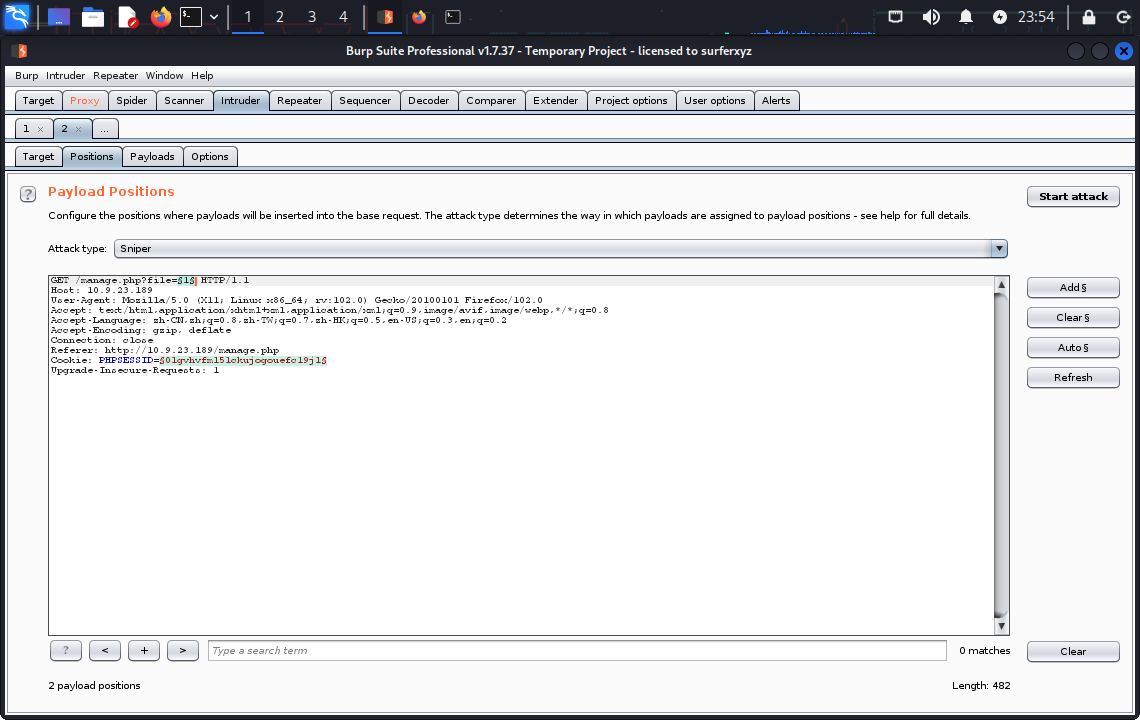Click the Show Desktop panel icon
The image size is (1140, 720).
59,17
